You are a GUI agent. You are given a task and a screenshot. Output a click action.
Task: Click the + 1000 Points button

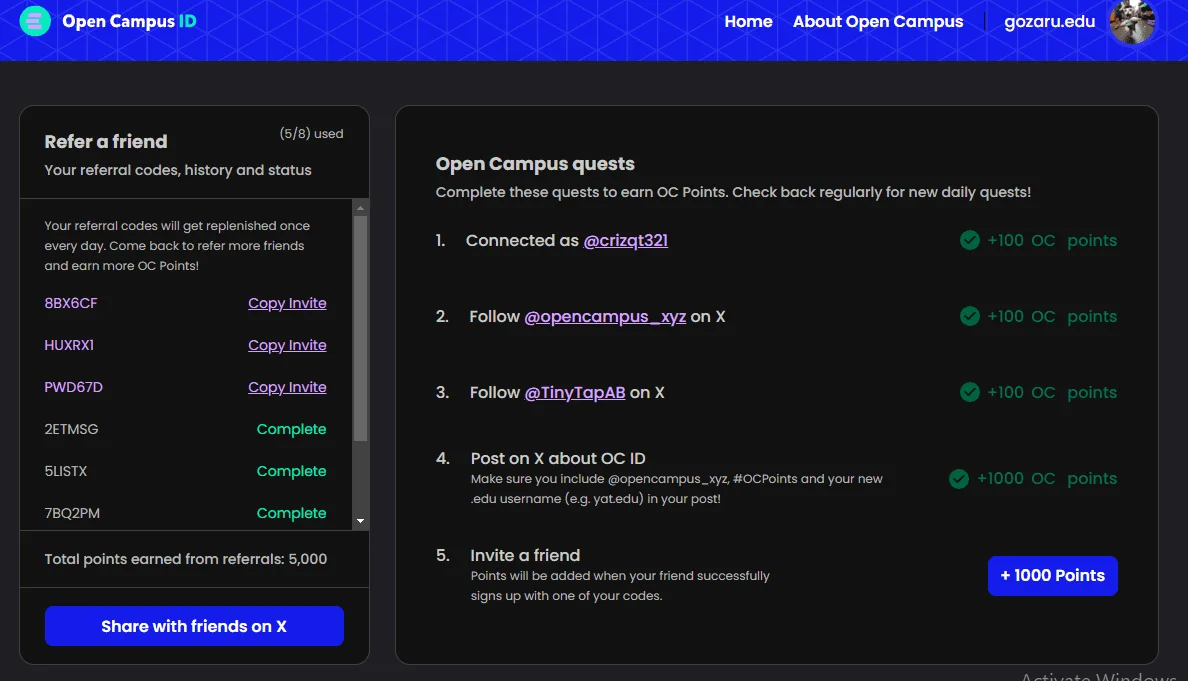point(1052,576)
